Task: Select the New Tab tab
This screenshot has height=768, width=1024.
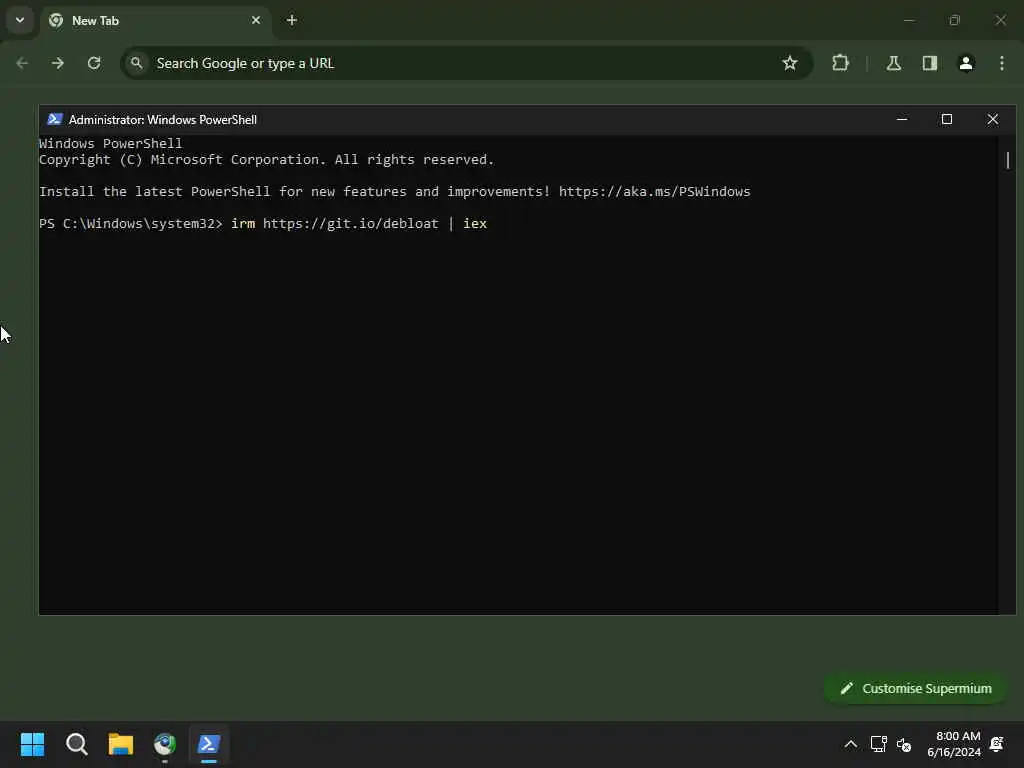Action: pyautogui.click(x=155, y=21)
